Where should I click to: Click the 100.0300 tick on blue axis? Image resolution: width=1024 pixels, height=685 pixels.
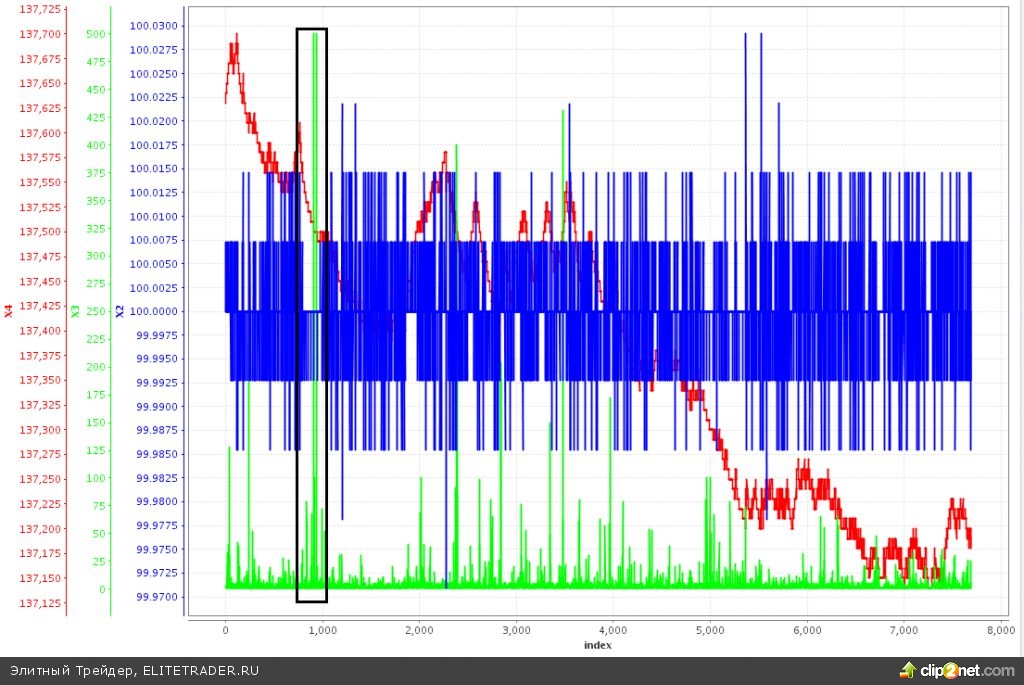[x=156, y=26]
